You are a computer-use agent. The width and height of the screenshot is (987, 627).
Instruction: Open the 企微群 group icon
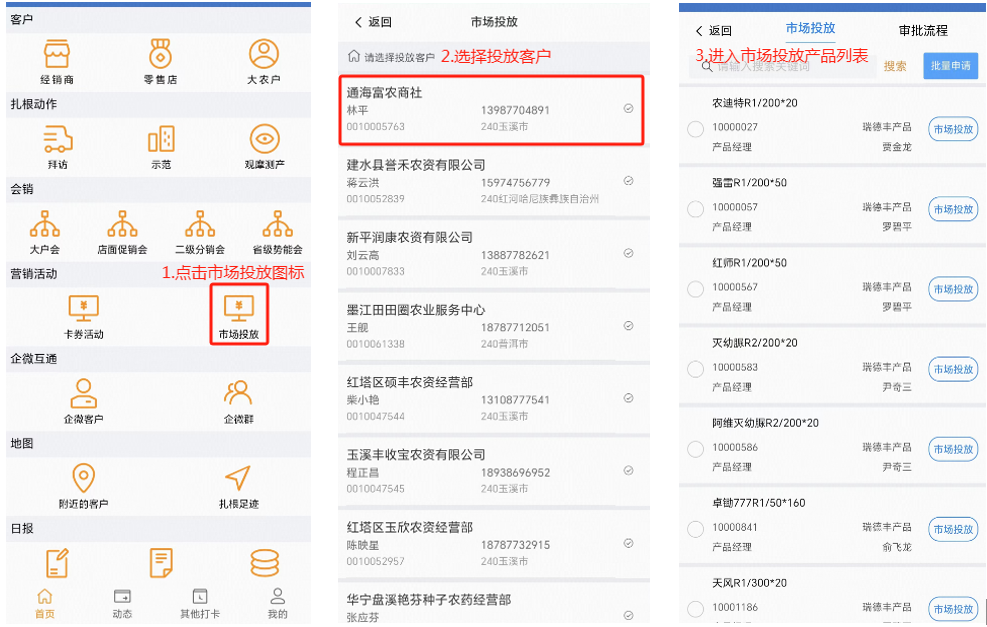click(x=238, y=393)
